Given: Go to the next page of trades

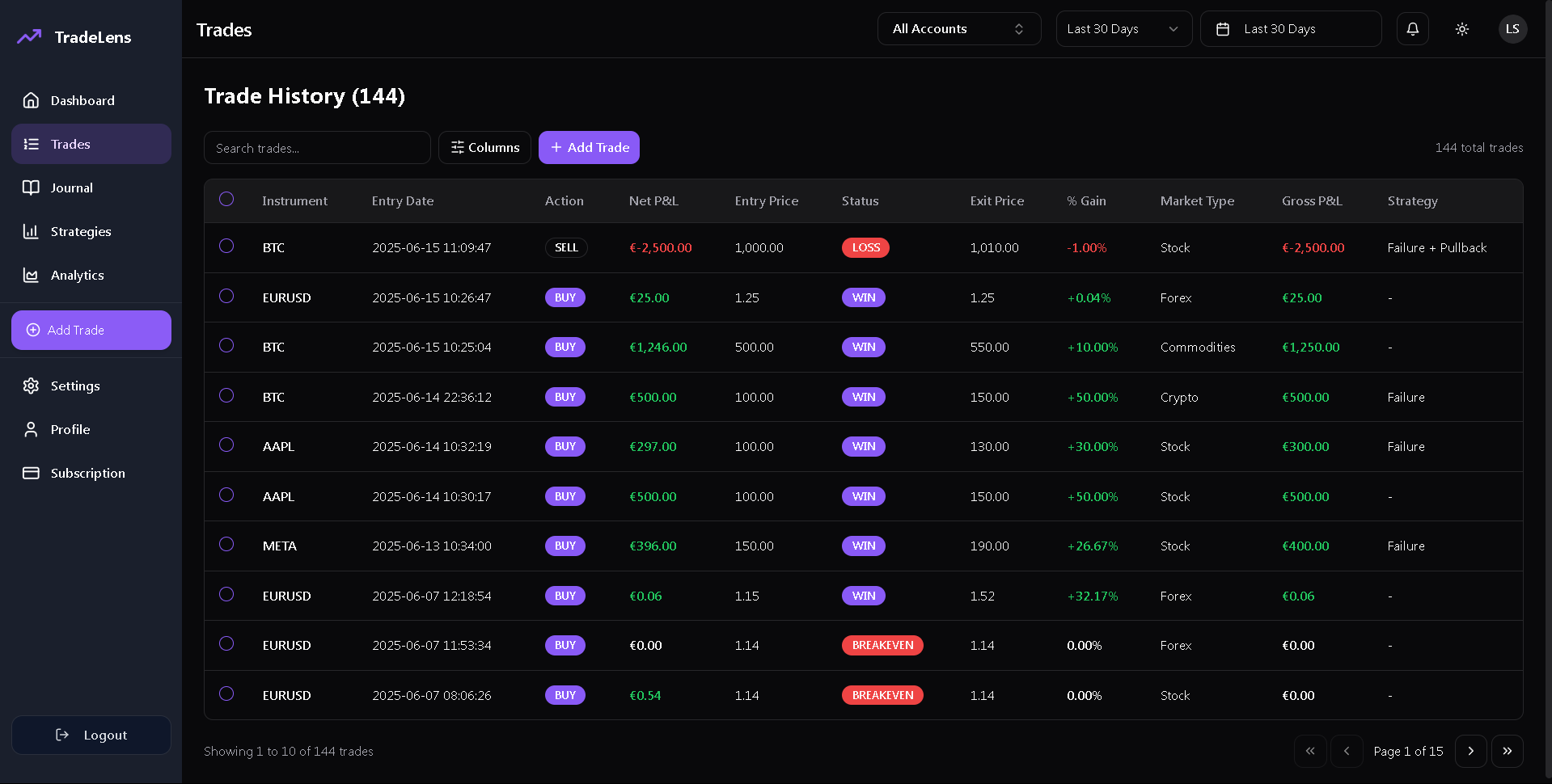Looking at the screenshot, I should click(x=1471, y=751).
